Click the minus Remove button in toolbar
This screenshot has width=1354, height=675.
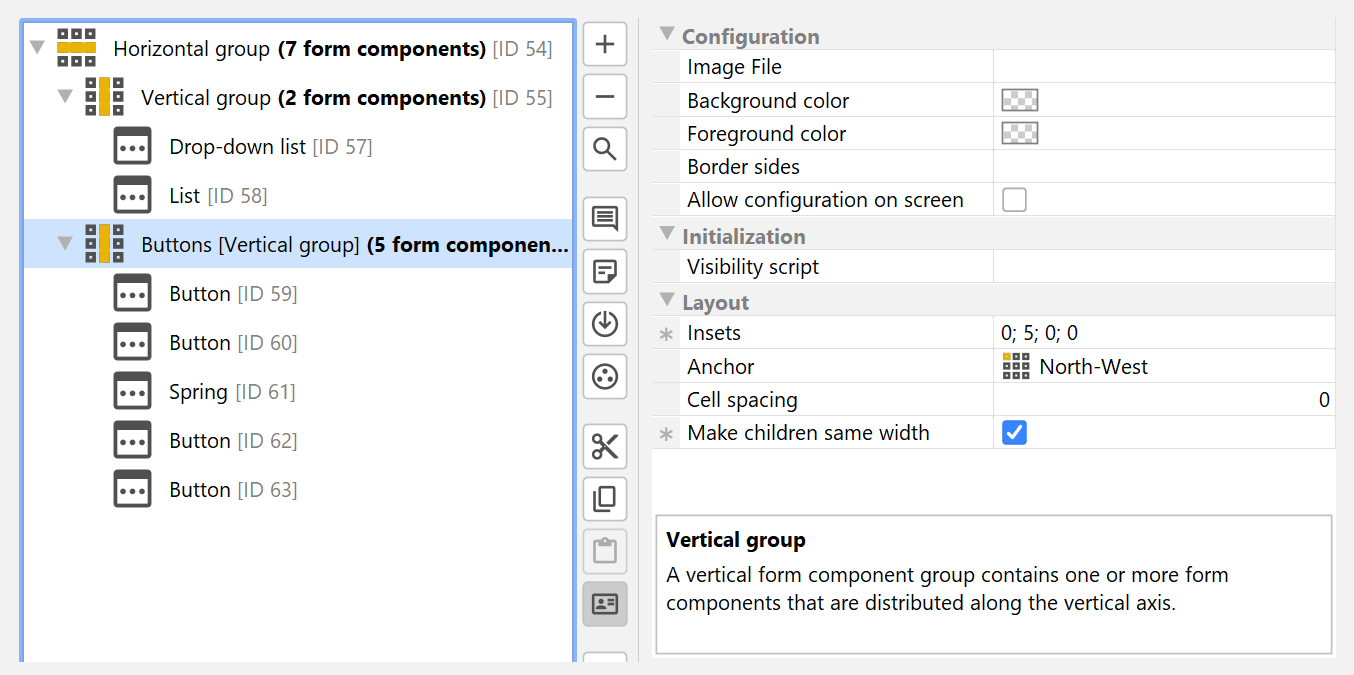pyautogui.click(x=605, y=97)
